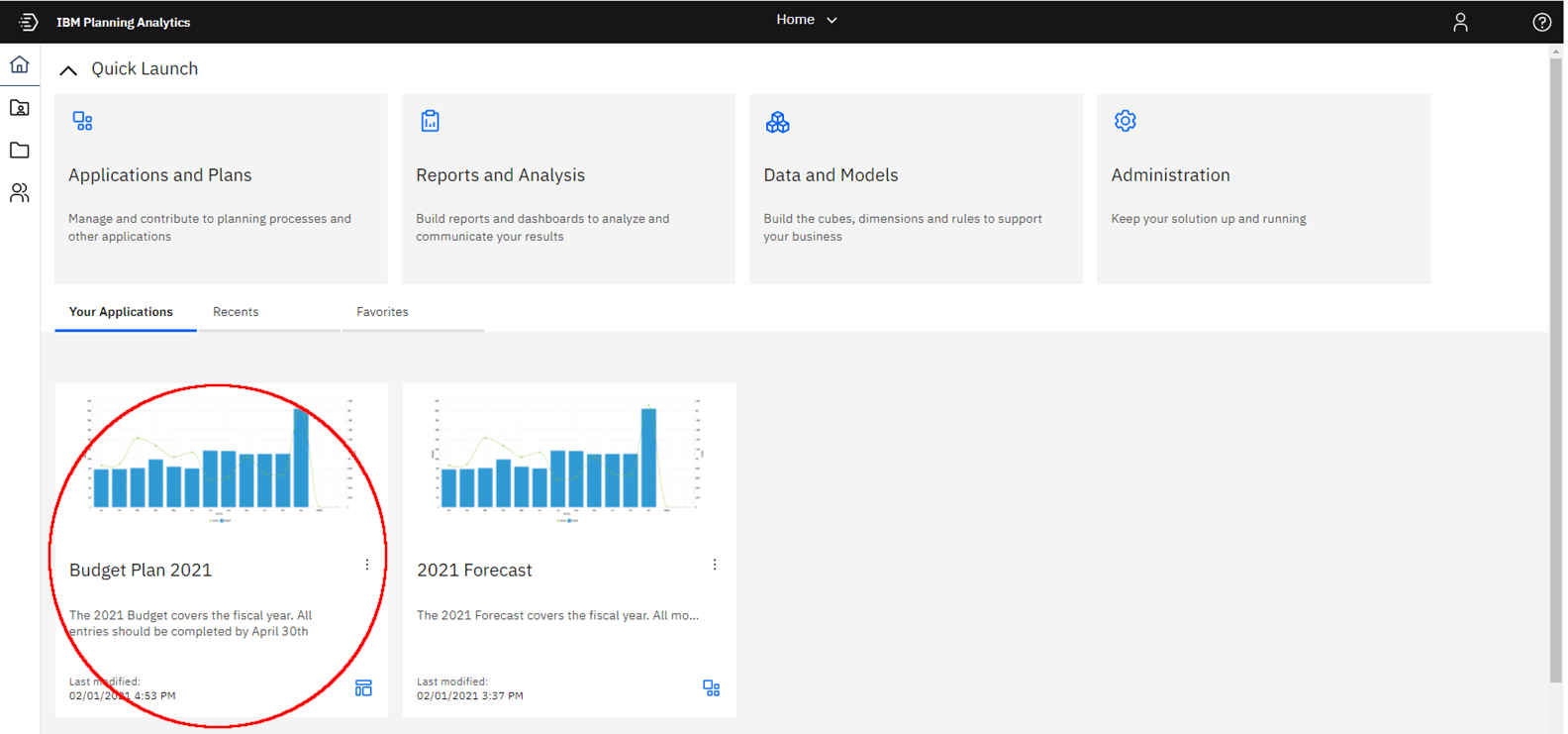The width and height of the screenshot is (1568, 734).
Task: Click the Budget Plan 2021 layout type icon
Action: click(363, 687)
